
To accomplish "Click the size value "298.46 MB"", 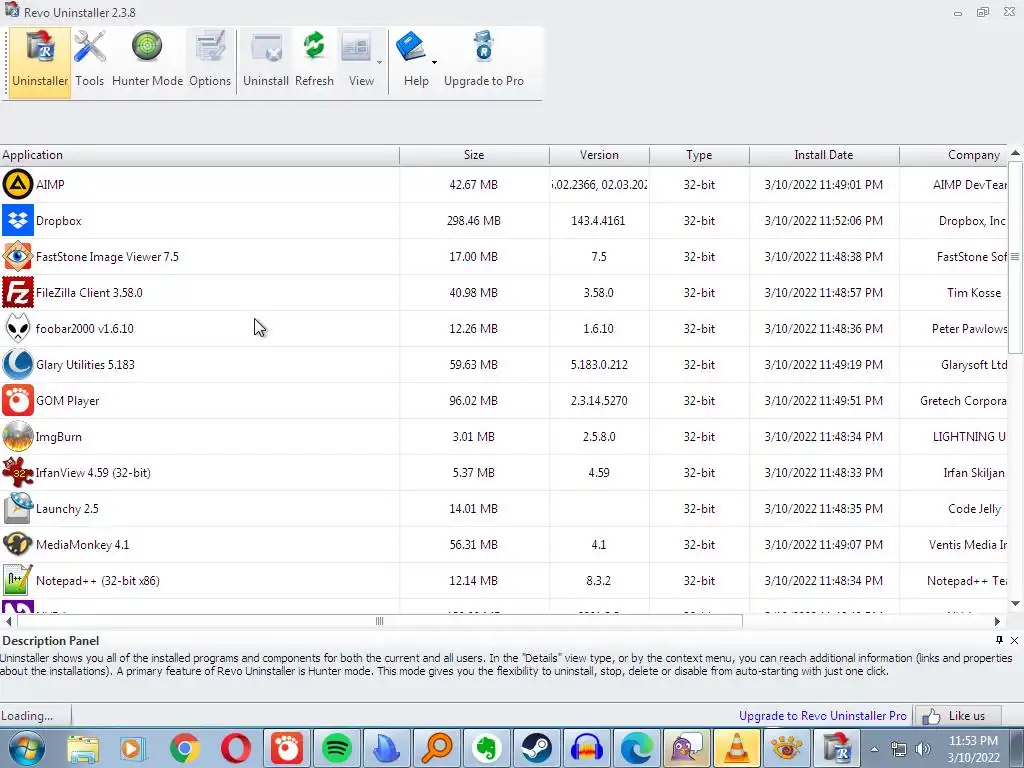I will (x=473, y=221).
